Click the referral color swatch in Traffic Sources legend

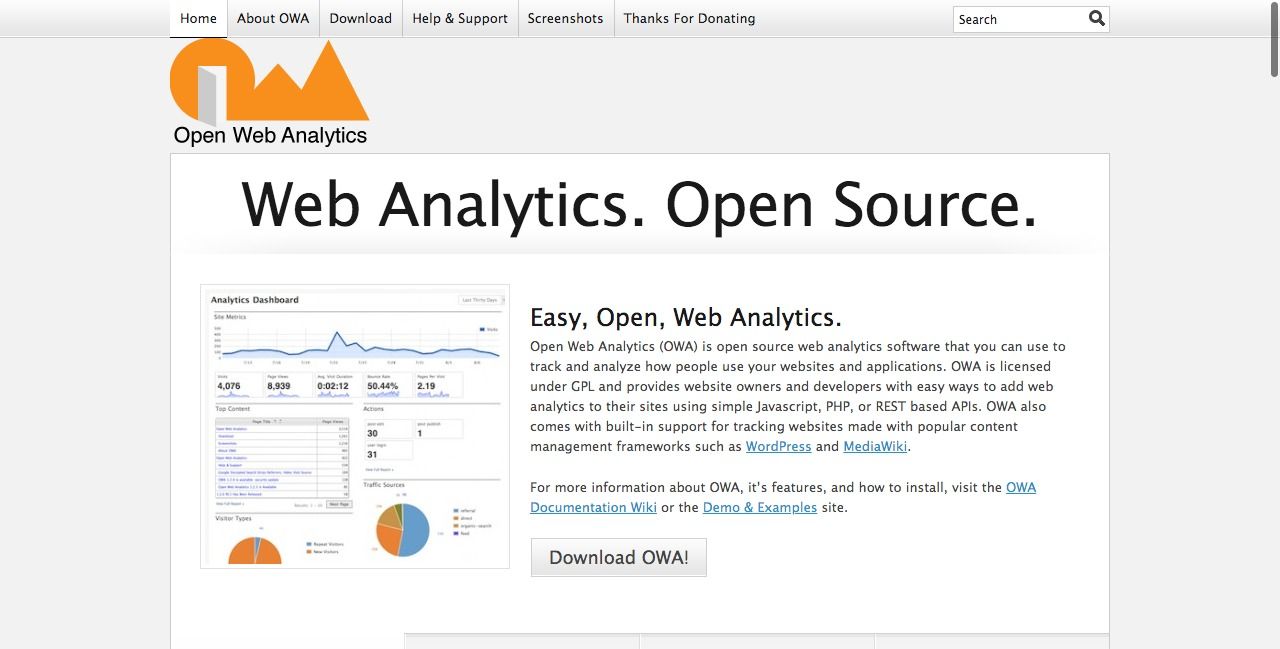455,510
